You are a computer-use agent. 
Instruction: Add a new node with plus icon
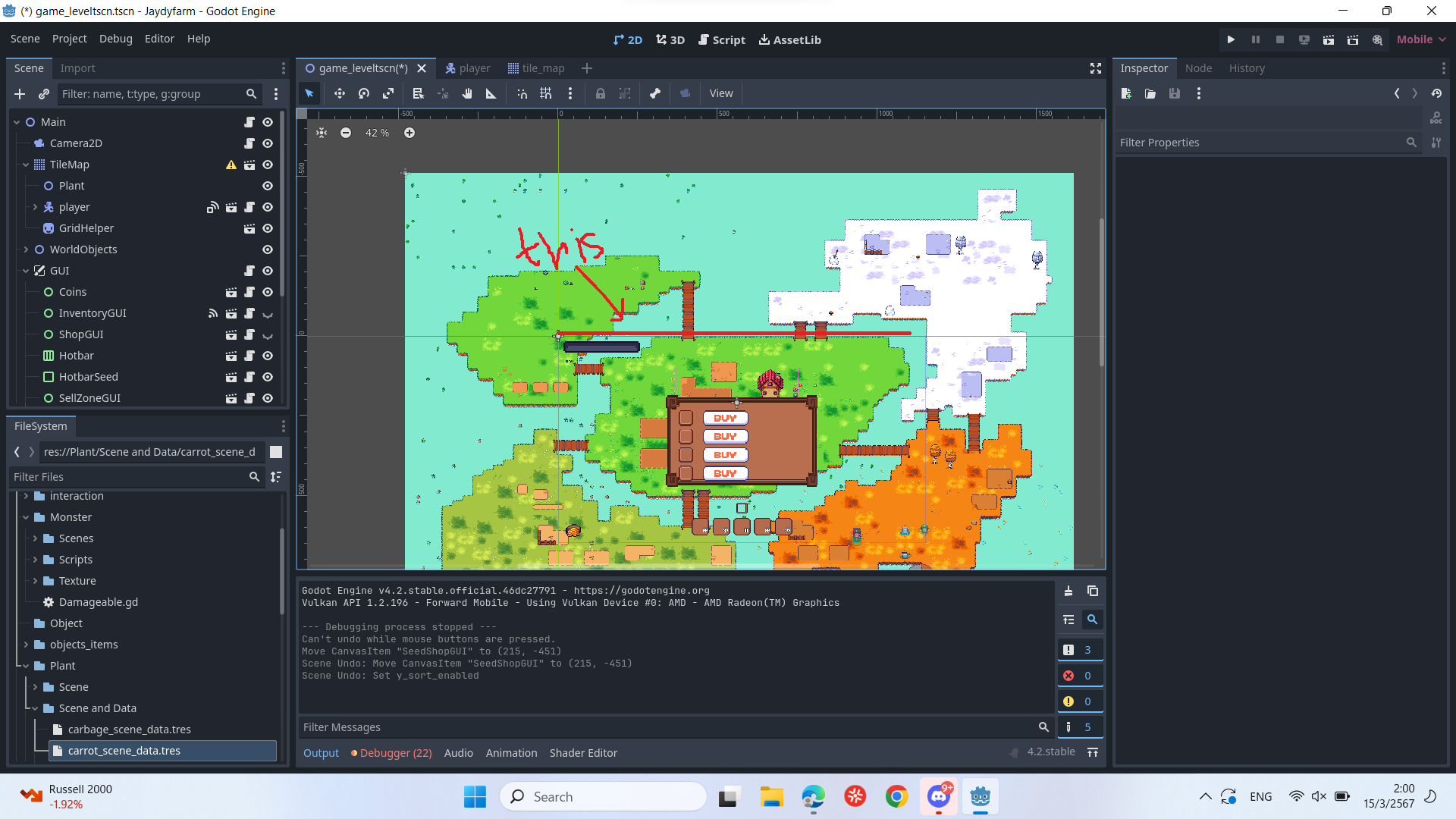coord(20,94)
